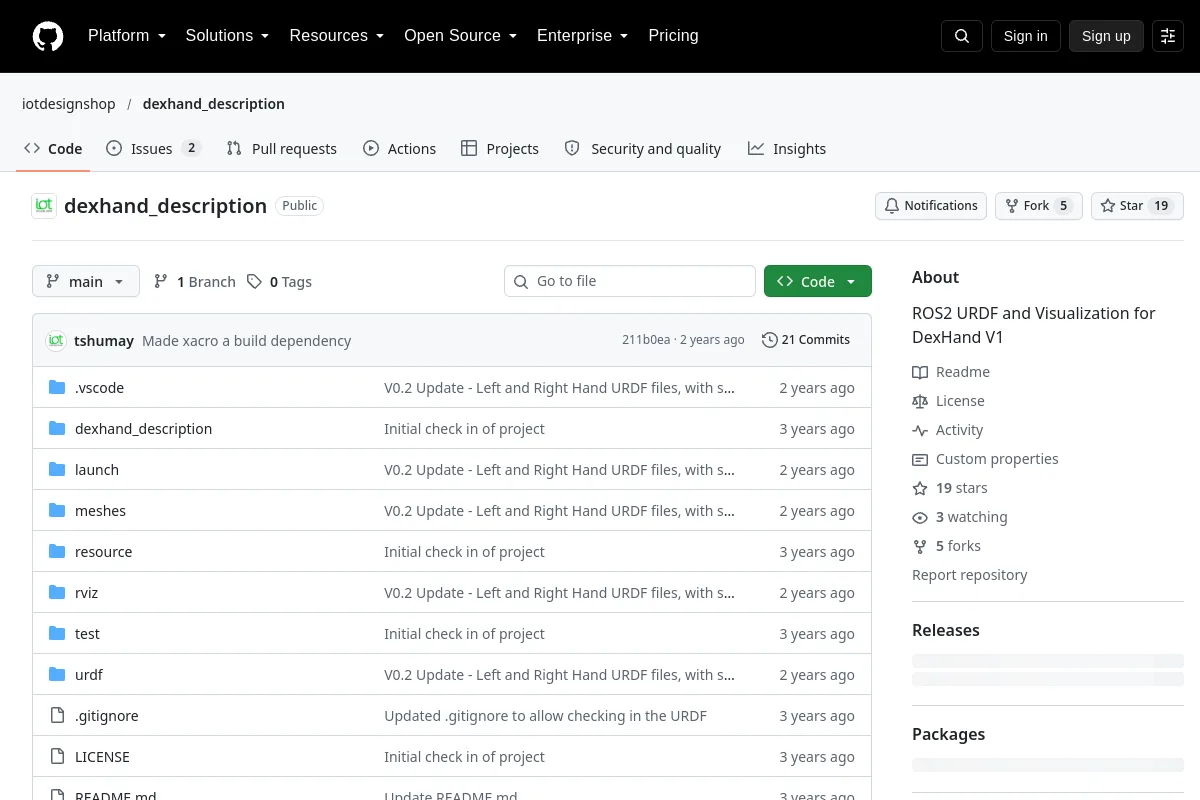Click the branch icon beside 1 Branch
The width and height of the screenshot is (1200, 800).
pos(161,282)
